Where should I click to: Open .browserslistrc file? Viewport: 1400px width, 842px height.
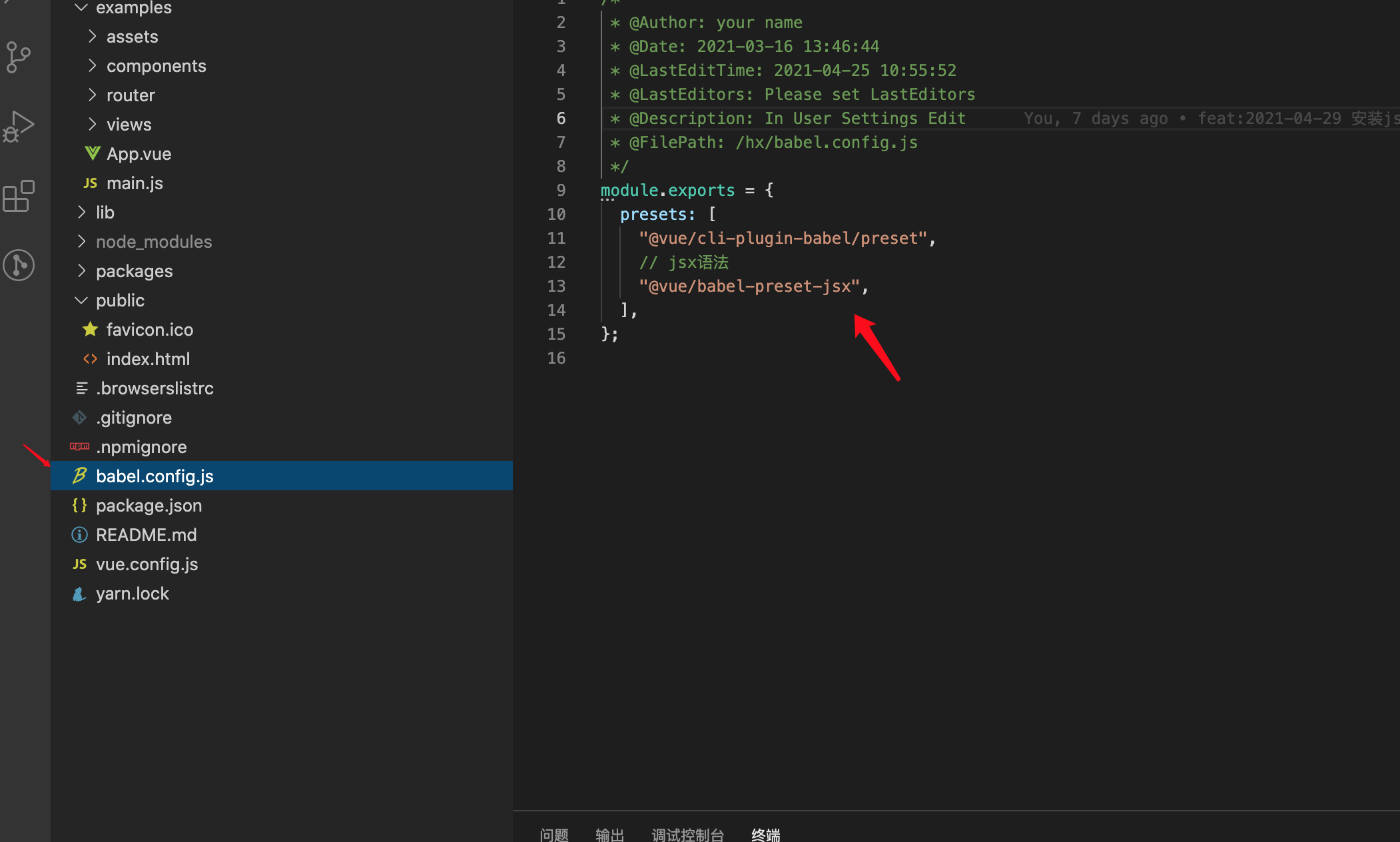(x=282, y=388)
